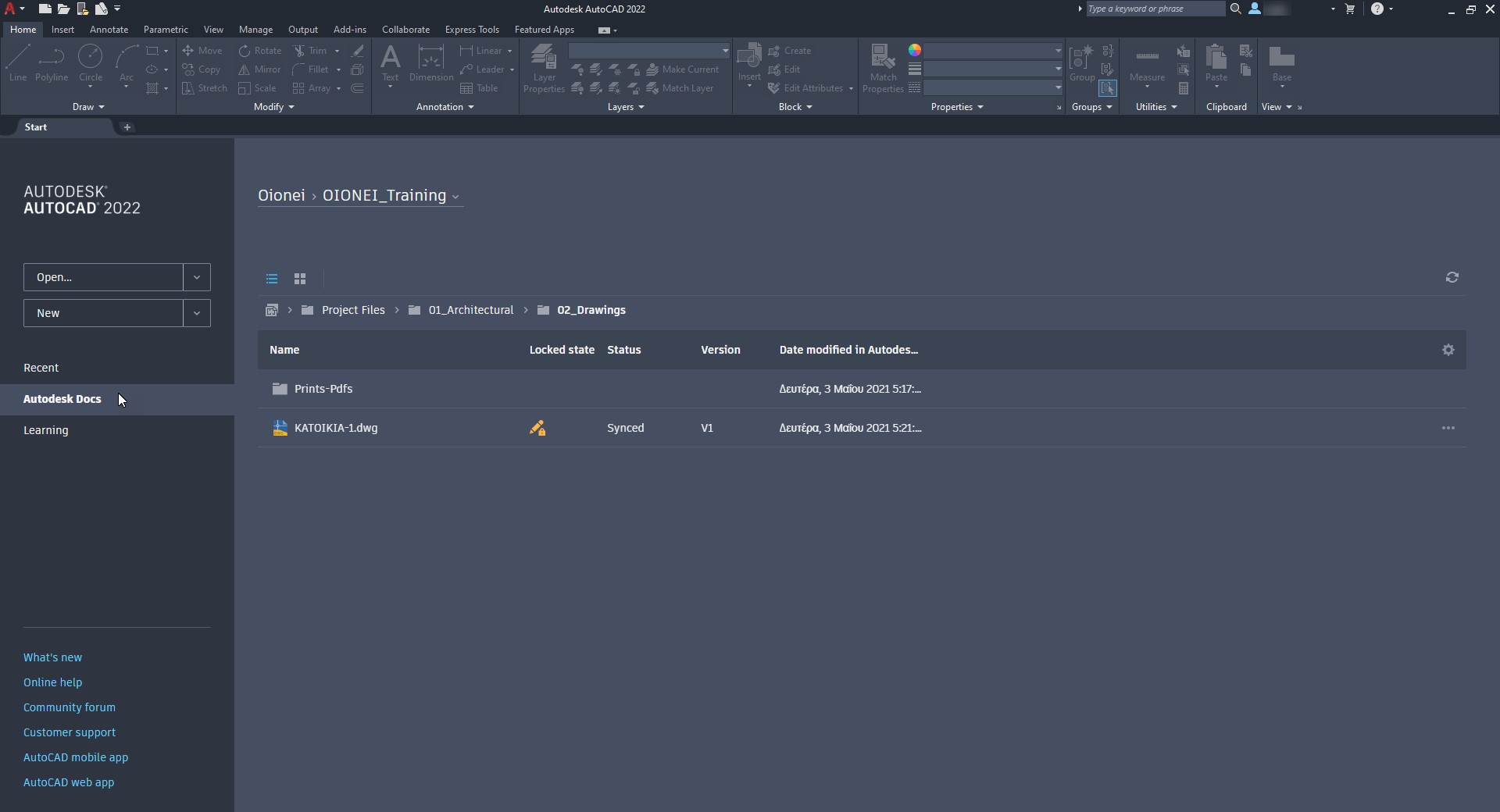Viewport: 1500px width, 812px height.
Task: Click the Mirror tool
Action: pyautogui.click(x=259, y=69)
